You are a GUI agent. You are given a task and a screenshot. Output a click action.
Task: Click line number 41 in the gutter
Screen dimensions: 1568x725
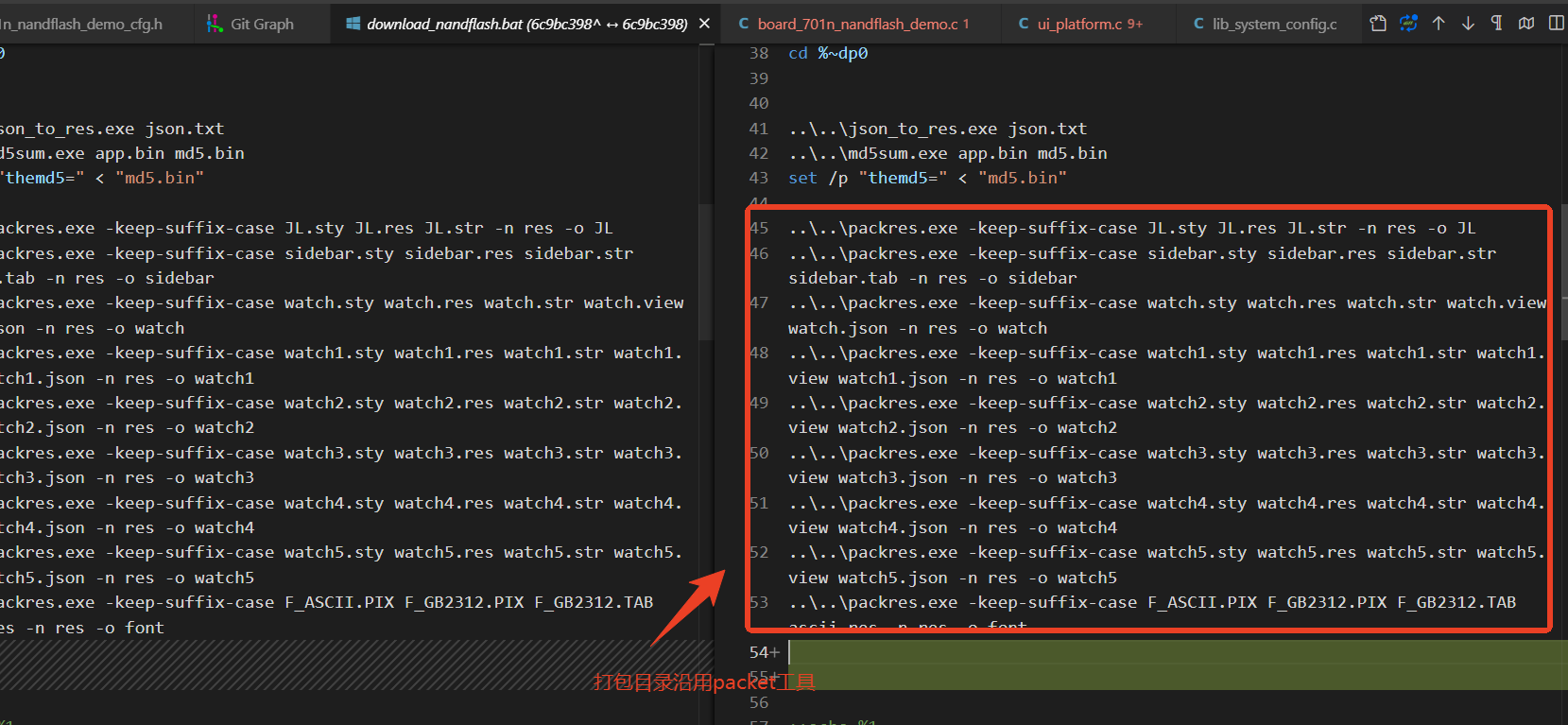click(x=759, y=129)
